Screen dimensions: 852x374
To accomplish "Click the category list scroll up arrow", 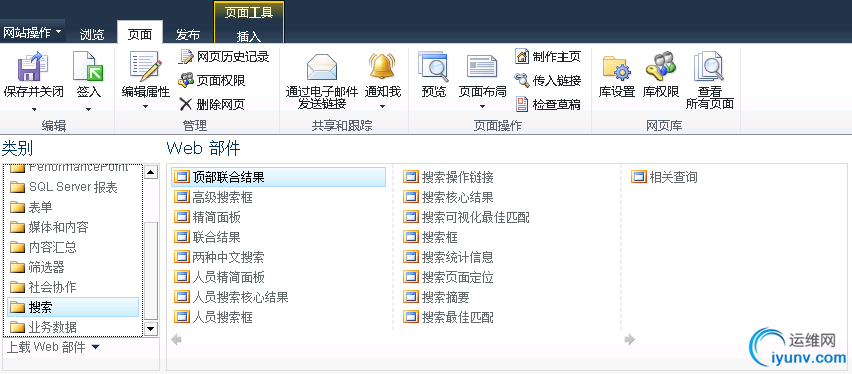I will pos(151,172).
